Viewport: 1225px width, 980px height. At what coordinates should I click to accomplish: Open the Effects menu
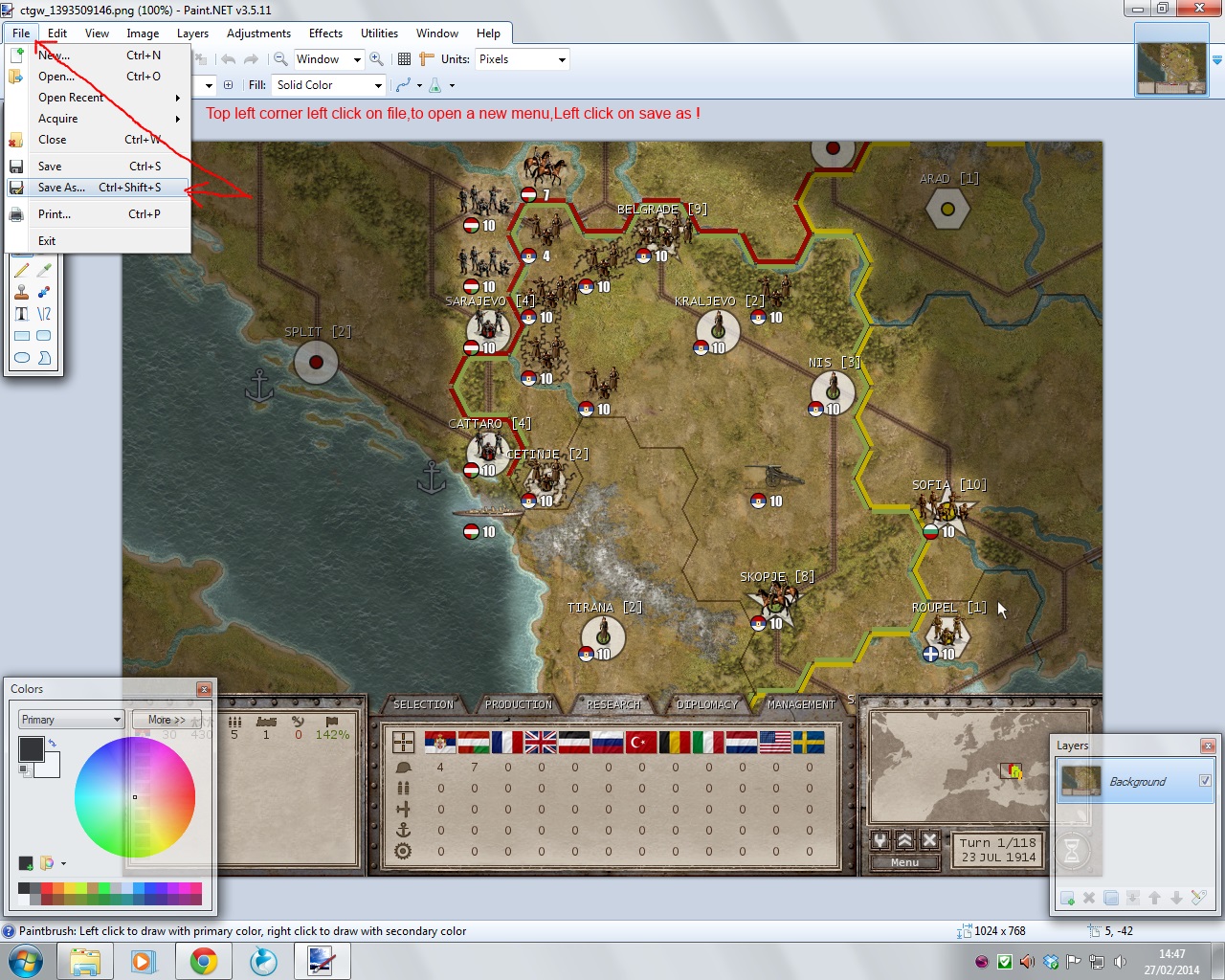(x=325, y=33)
